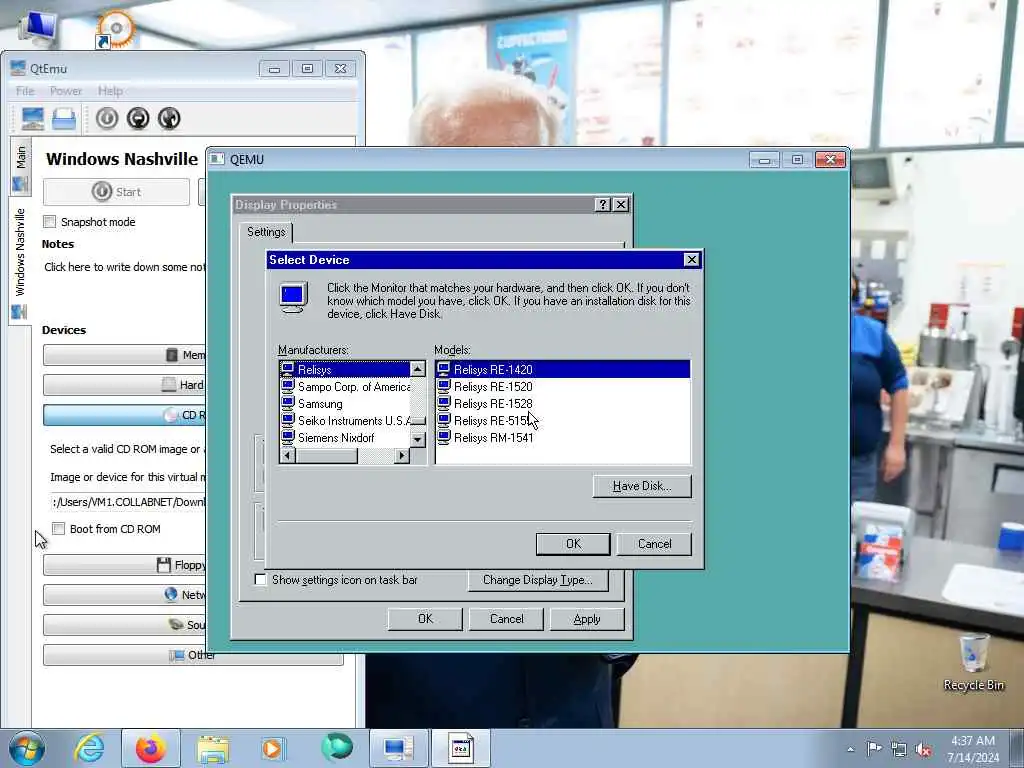Select the Relisys RE-1420 model
The image size is (1024, 768).
pos(562,370)
